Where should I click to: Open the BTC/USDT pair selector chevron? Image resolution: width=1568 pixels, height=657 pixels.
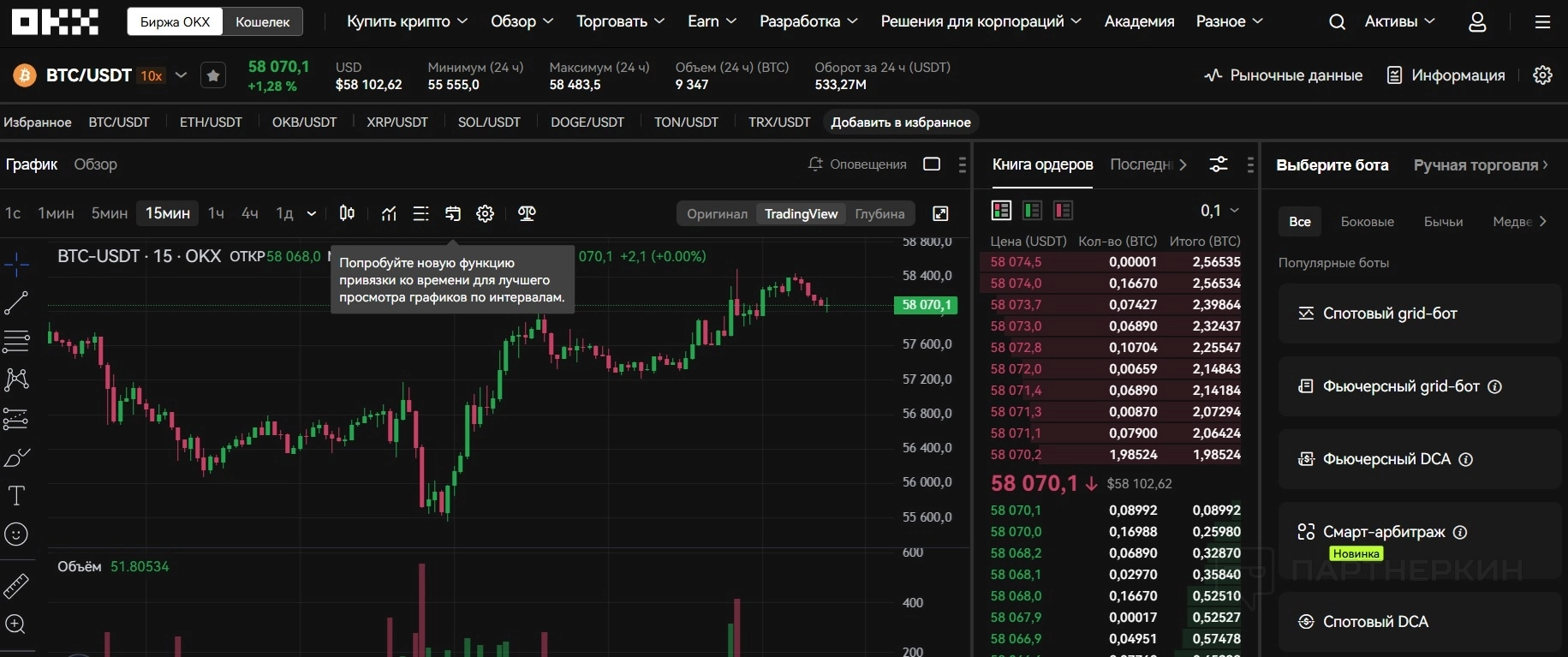coord(181,75)
